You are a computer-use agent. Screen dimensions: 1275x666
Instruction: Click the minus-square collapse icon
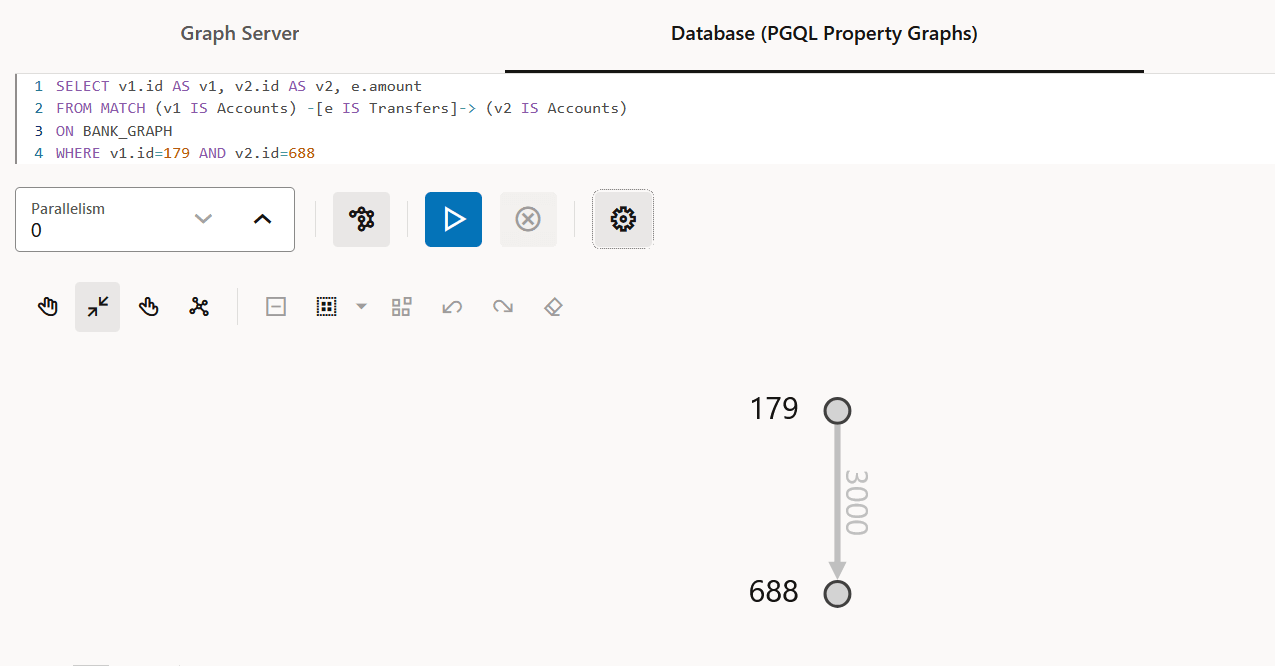(276, 307)
